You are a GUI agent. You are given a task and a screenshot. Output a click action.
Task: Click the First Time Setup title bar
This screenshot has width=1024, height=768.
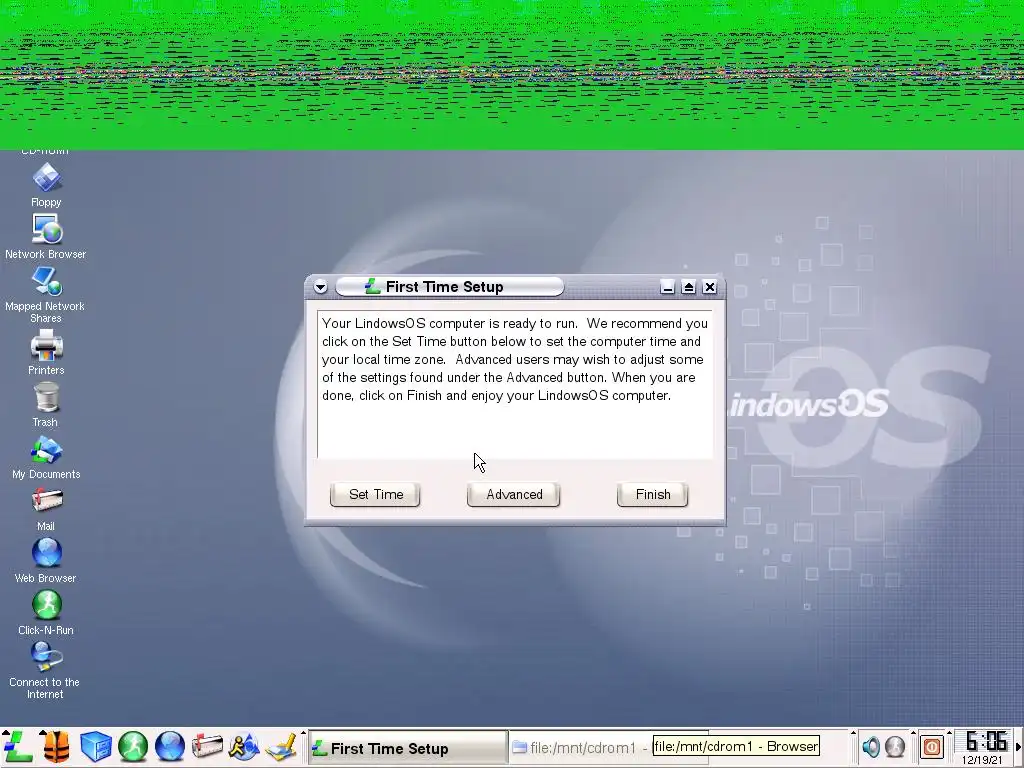click(449, 287)
